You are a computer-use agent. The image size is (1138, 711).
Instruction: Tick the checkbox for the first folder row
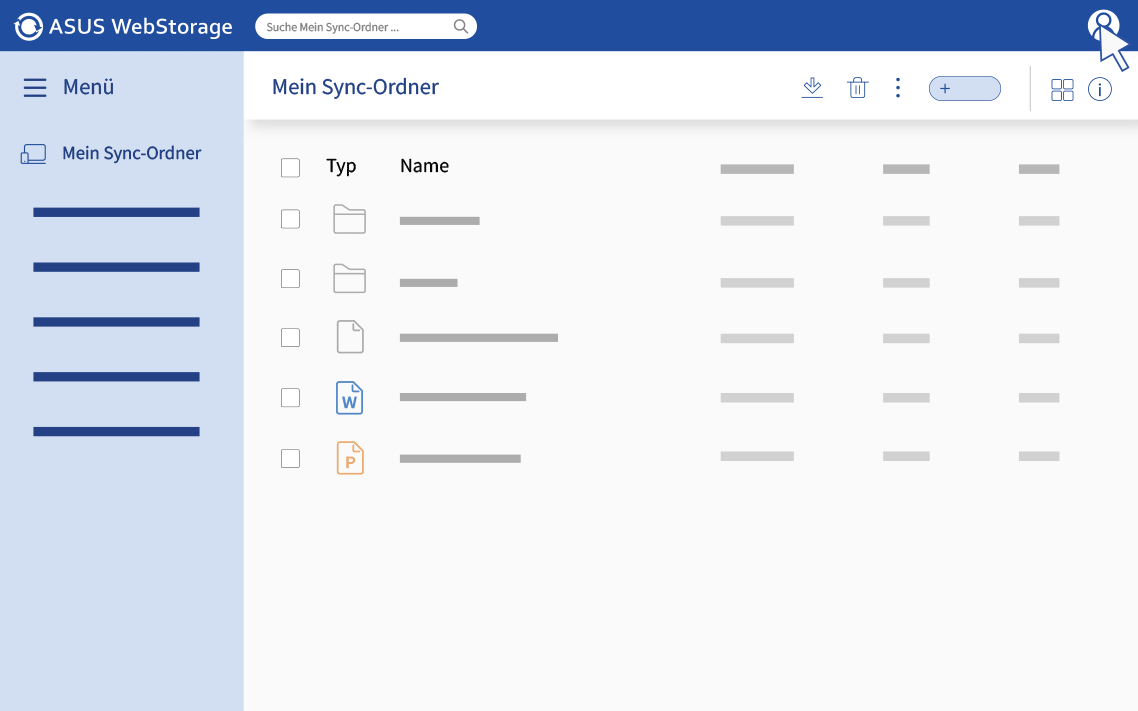point(290,219)
